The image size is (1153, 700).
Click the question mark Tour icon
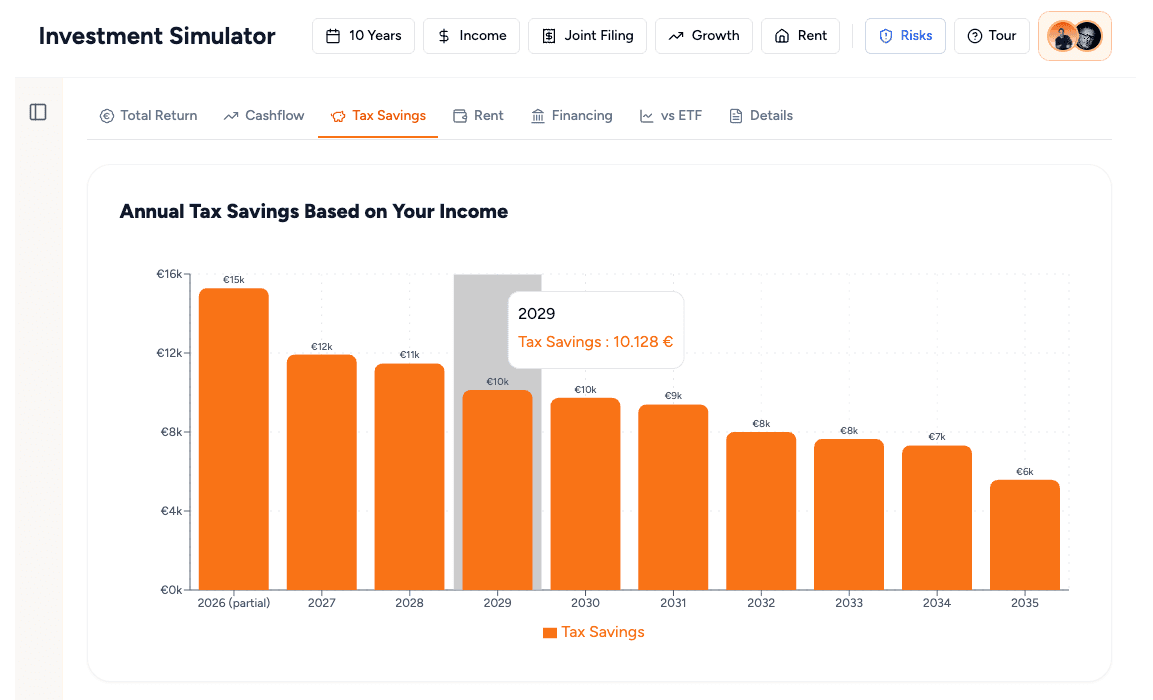click(974, 36)
